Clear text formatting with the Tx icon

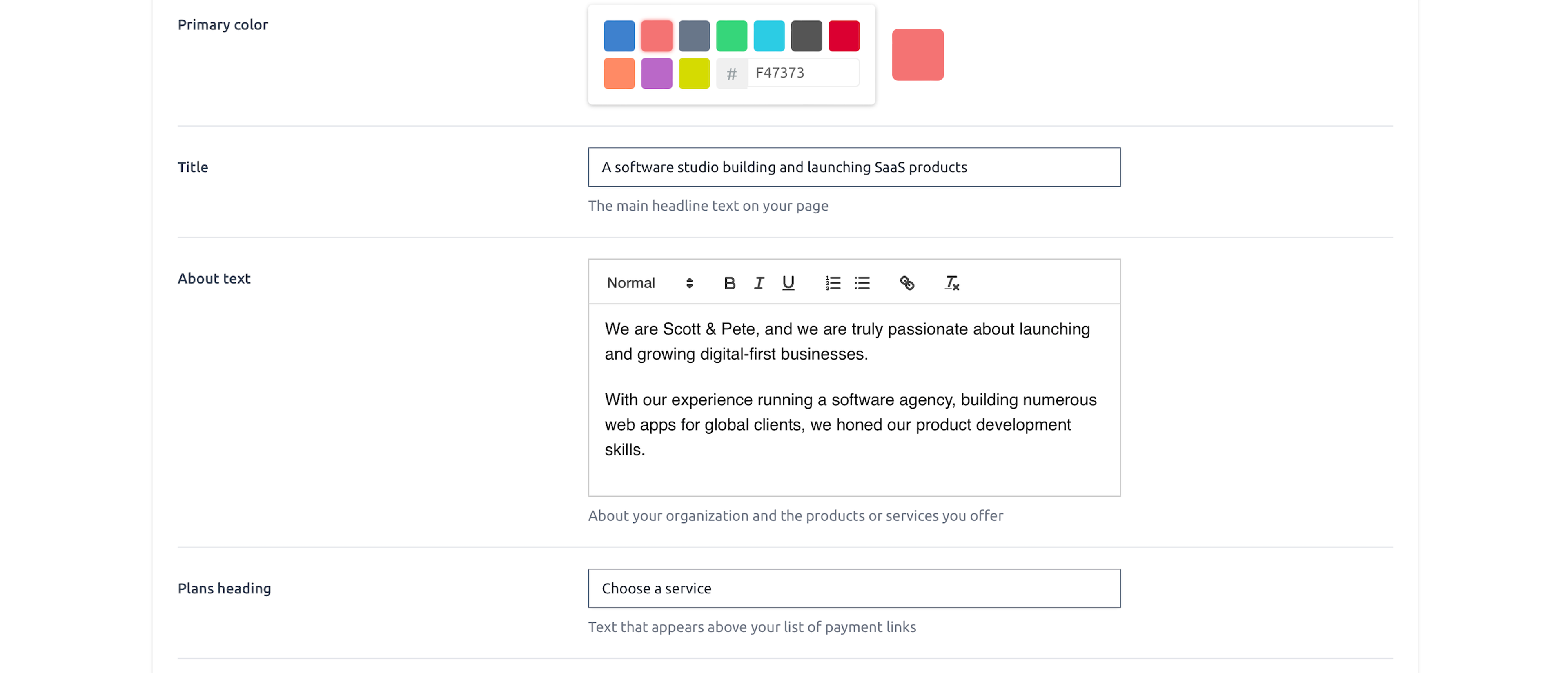951,283
